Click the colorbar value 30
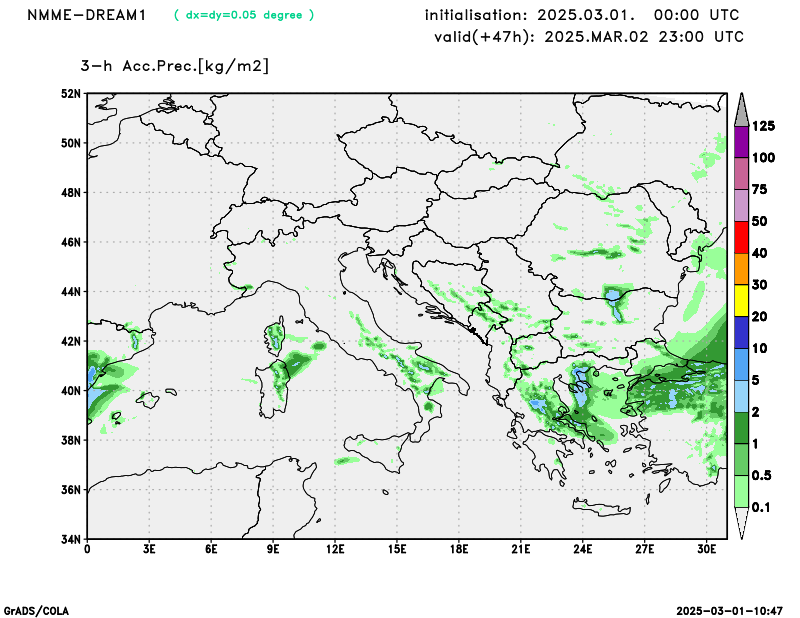 coord(760,285)
